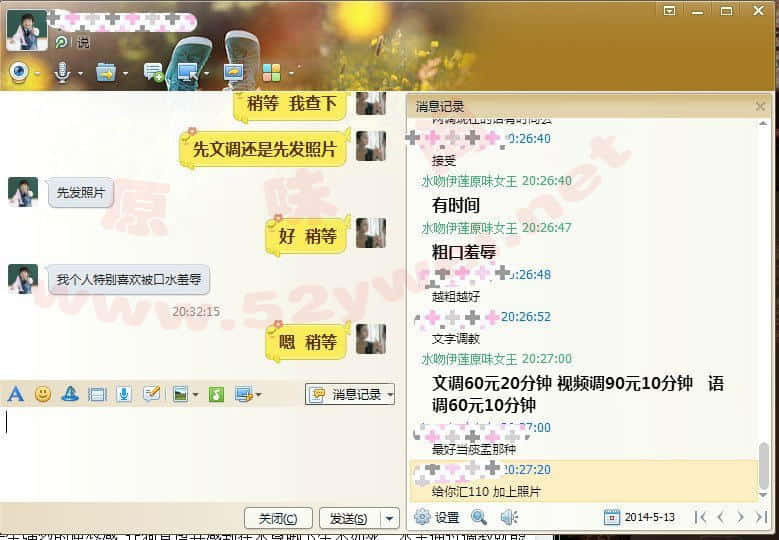Image resolution: width=779 pixels, height=540 pixels.
Task: Click the send file folder icon
Action: pos(105,72)
